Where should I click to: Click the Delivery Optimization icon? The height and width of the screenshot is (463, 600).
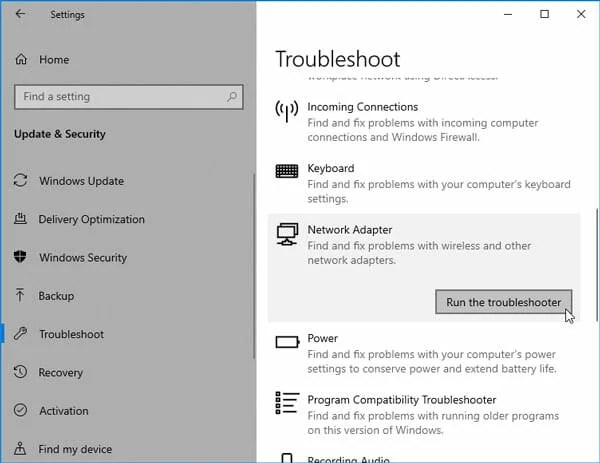click(20, 218)
